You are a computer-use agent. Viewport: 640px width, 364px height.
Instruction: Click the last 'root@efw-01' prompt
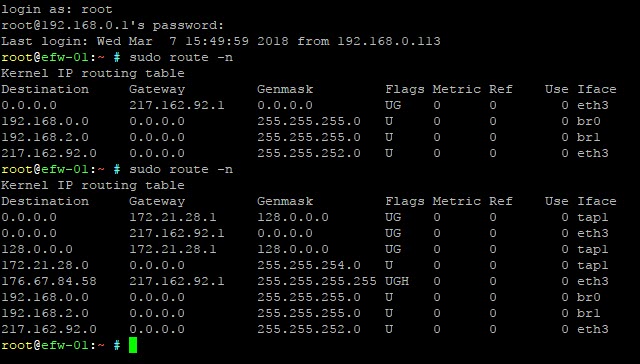tap(45, 345)
